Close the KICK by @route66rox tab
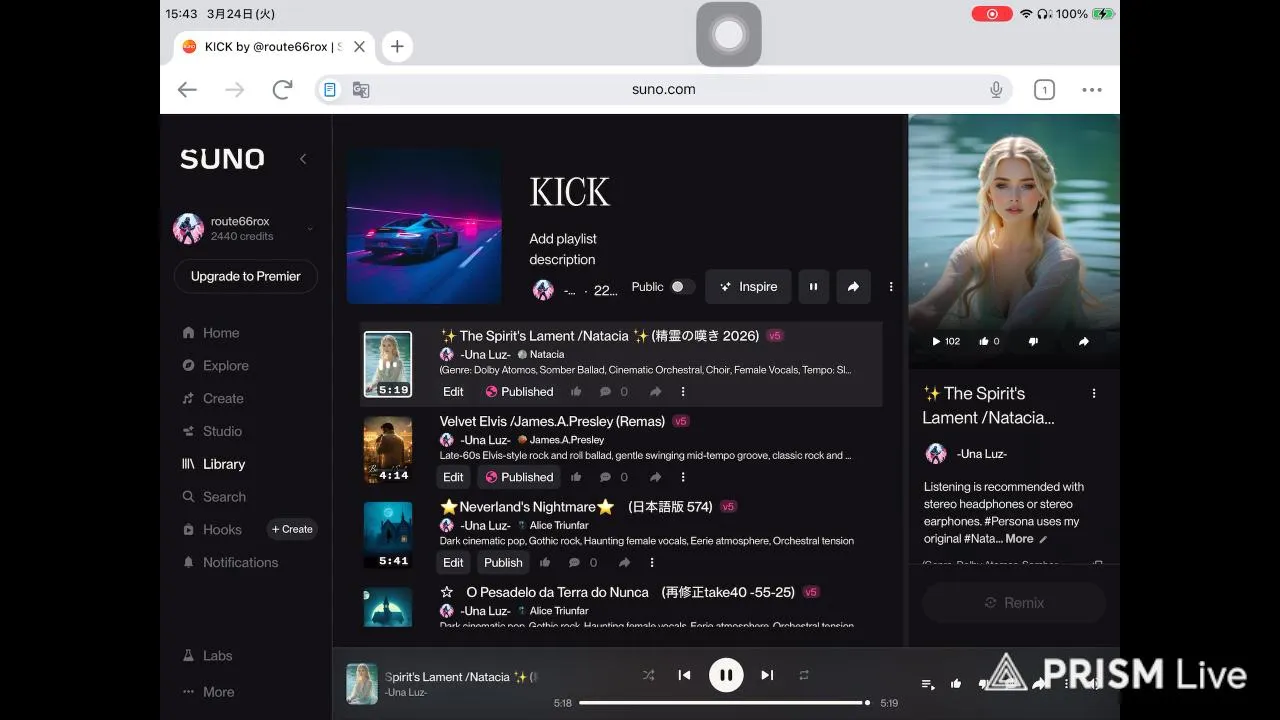The image size is (1280, 720). 359,46
